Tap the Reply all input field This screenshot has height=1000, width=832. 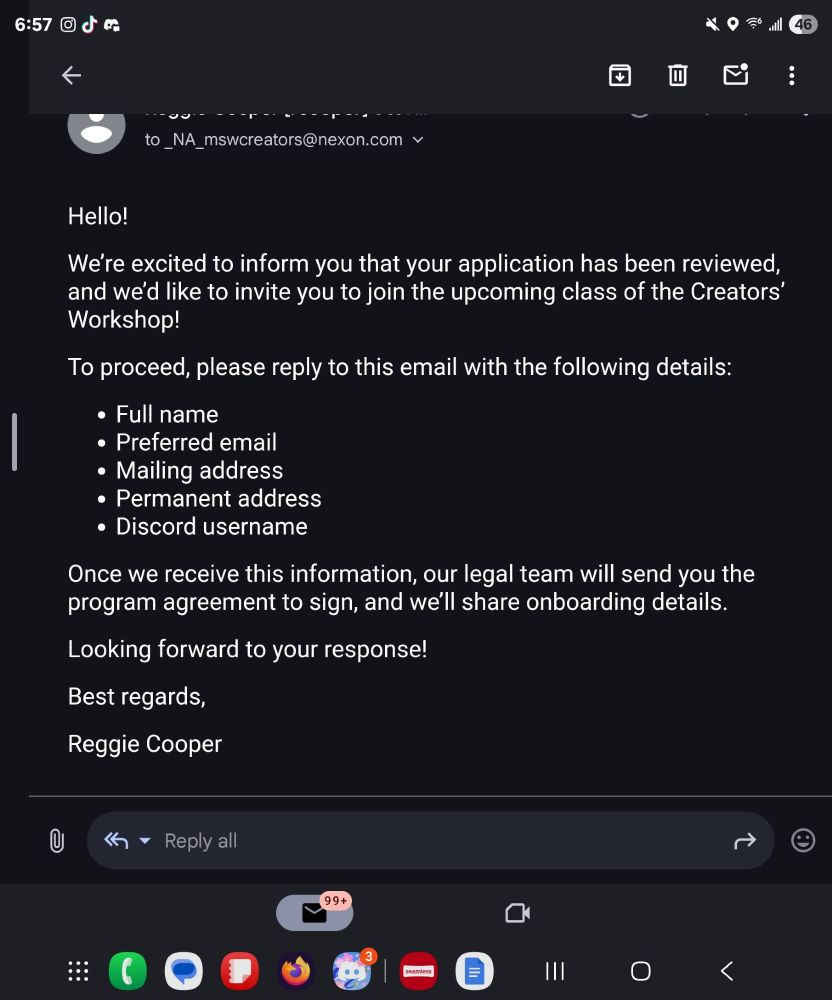[430, 841]
